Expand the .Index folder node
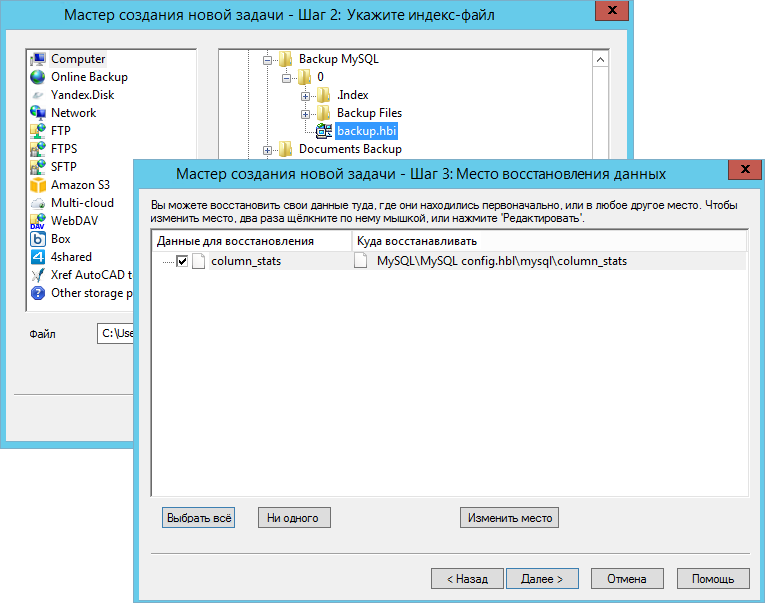The image size is (765, 603). click(x=305, y=96)
